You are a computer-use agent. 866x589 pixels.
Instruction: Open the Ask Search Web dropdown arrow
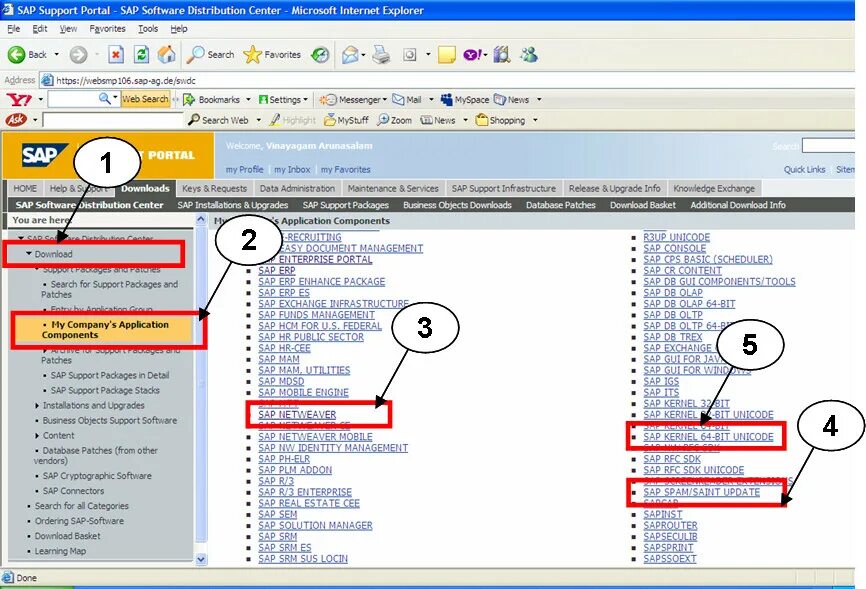click(x=258, y=120)
